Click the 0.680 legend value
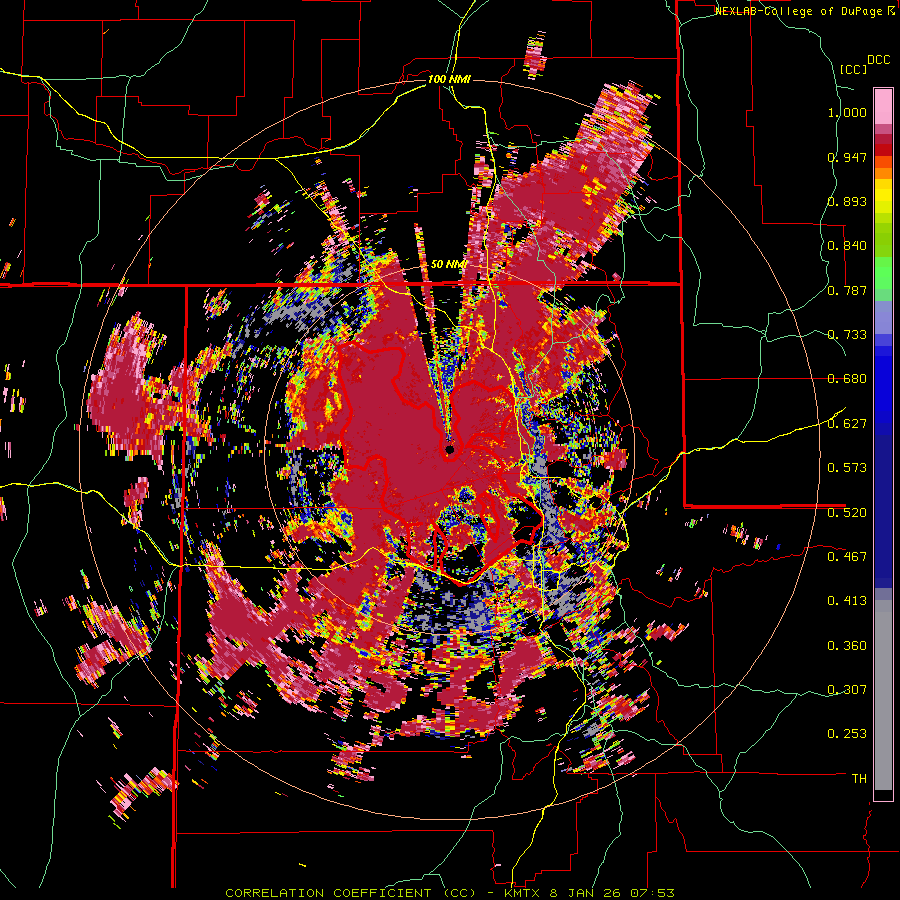The width and height of the screenshot is (900, 900). pyautogui.click(x=847, y=379)
